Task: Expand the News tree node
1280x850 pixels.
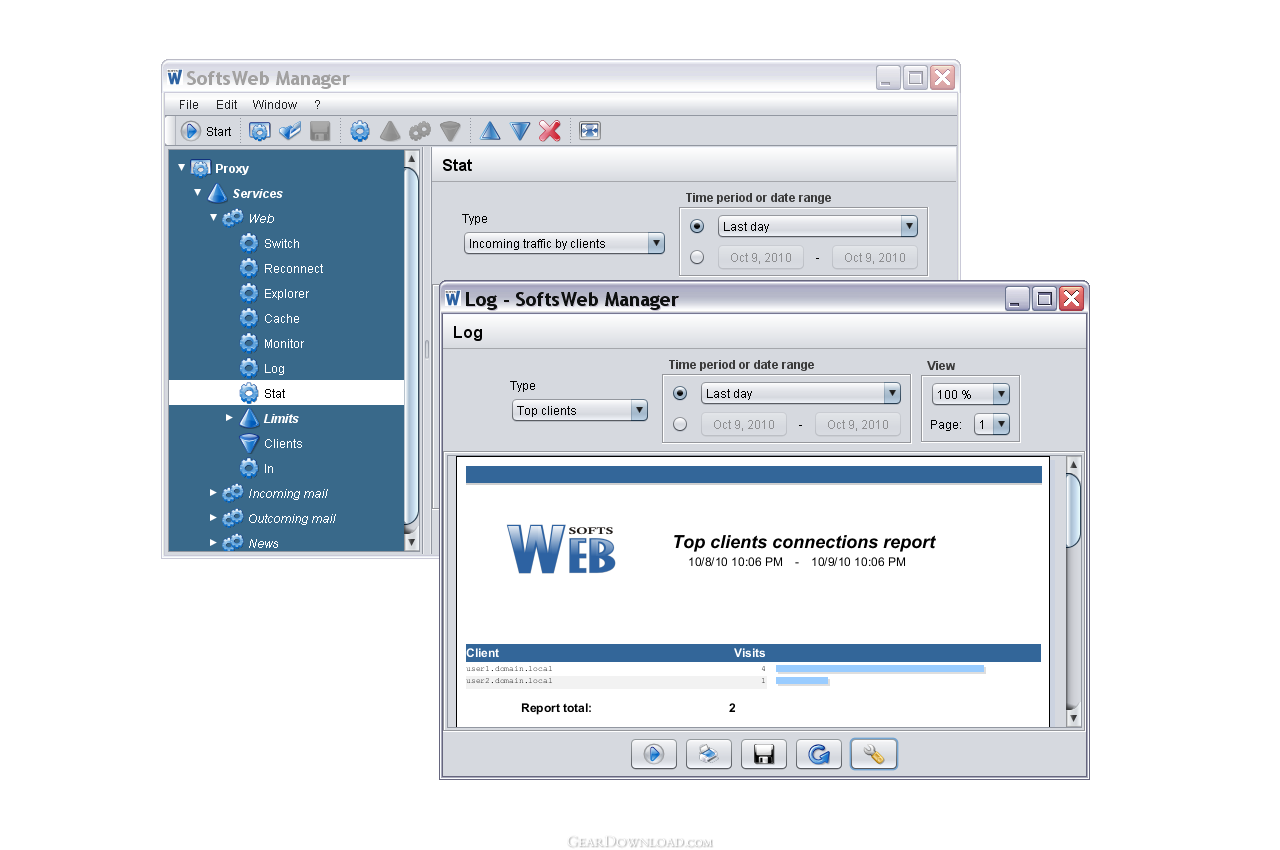Action: 213,542
